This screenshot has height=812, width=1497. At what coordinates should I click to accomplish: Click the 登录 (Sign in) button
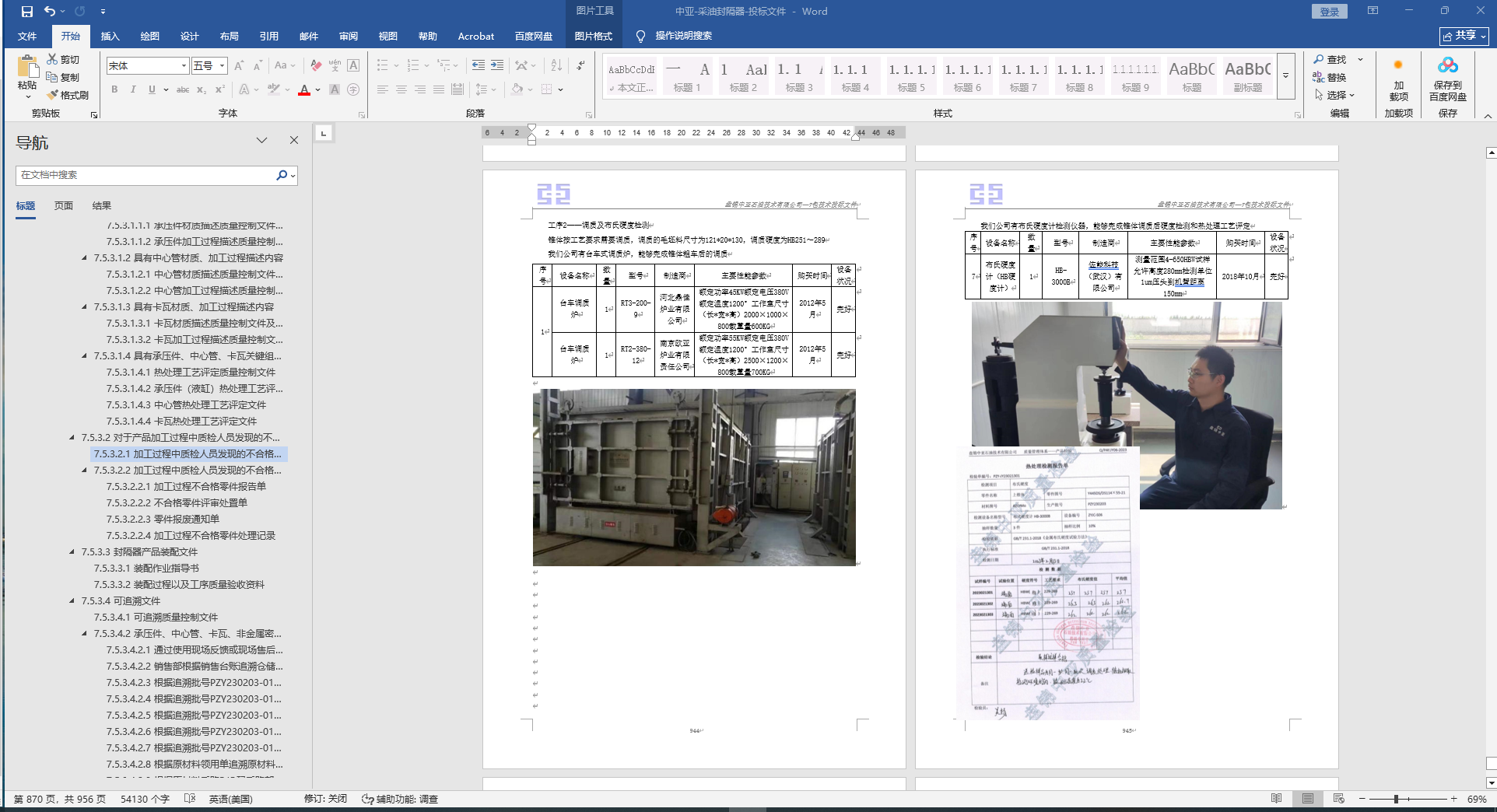point(1330,11)
